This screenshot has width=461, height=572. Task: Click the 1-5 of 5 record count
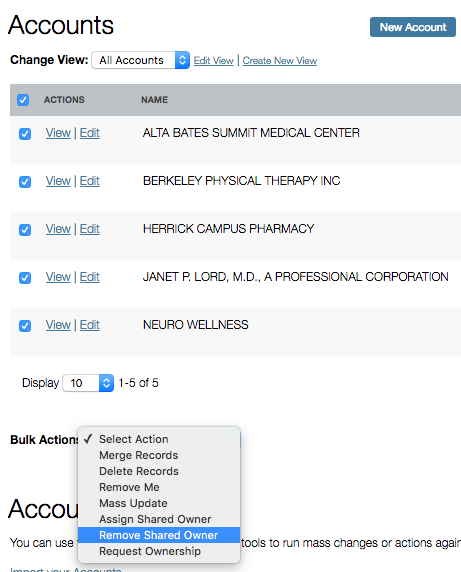pos(139,383)
